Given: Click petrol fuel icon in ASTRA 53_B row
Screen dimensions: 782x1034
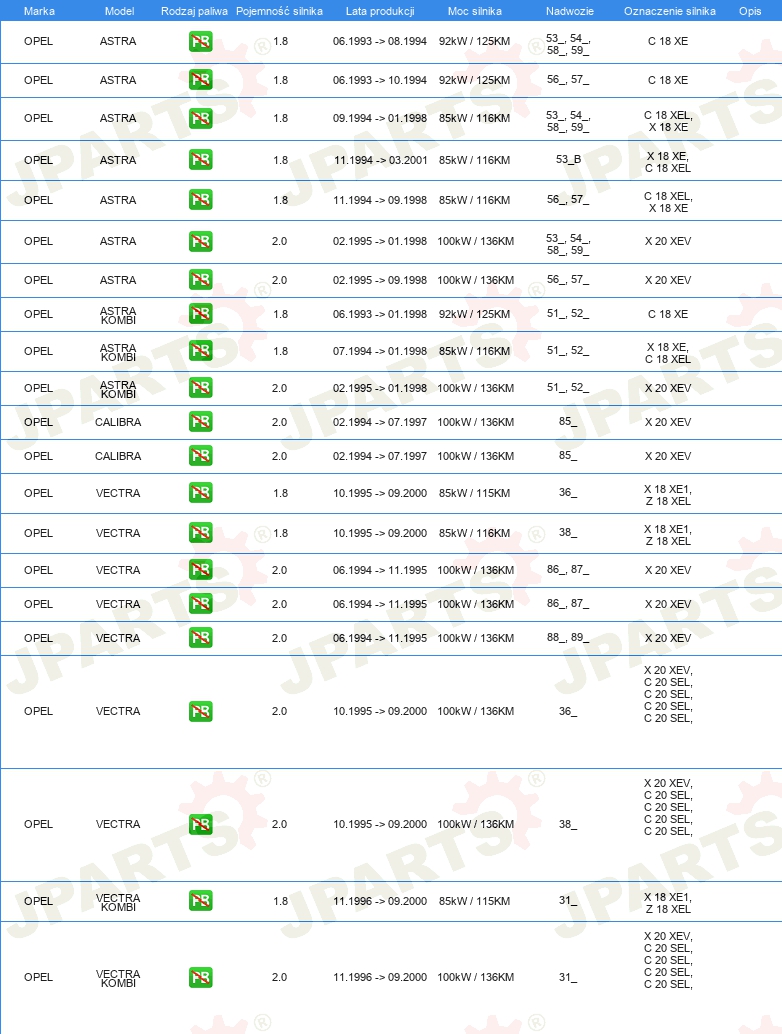Looking at the screenshot, I should tap(200, 160).
